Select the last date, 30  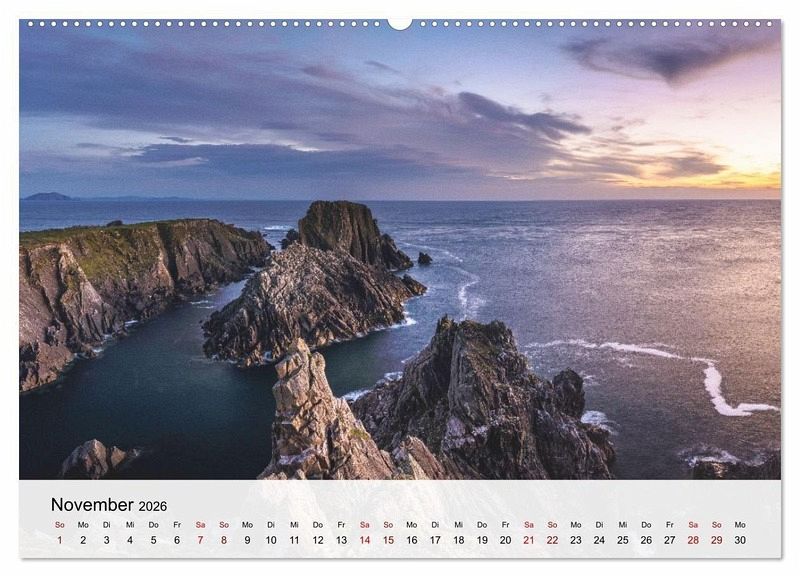(740, 540)
